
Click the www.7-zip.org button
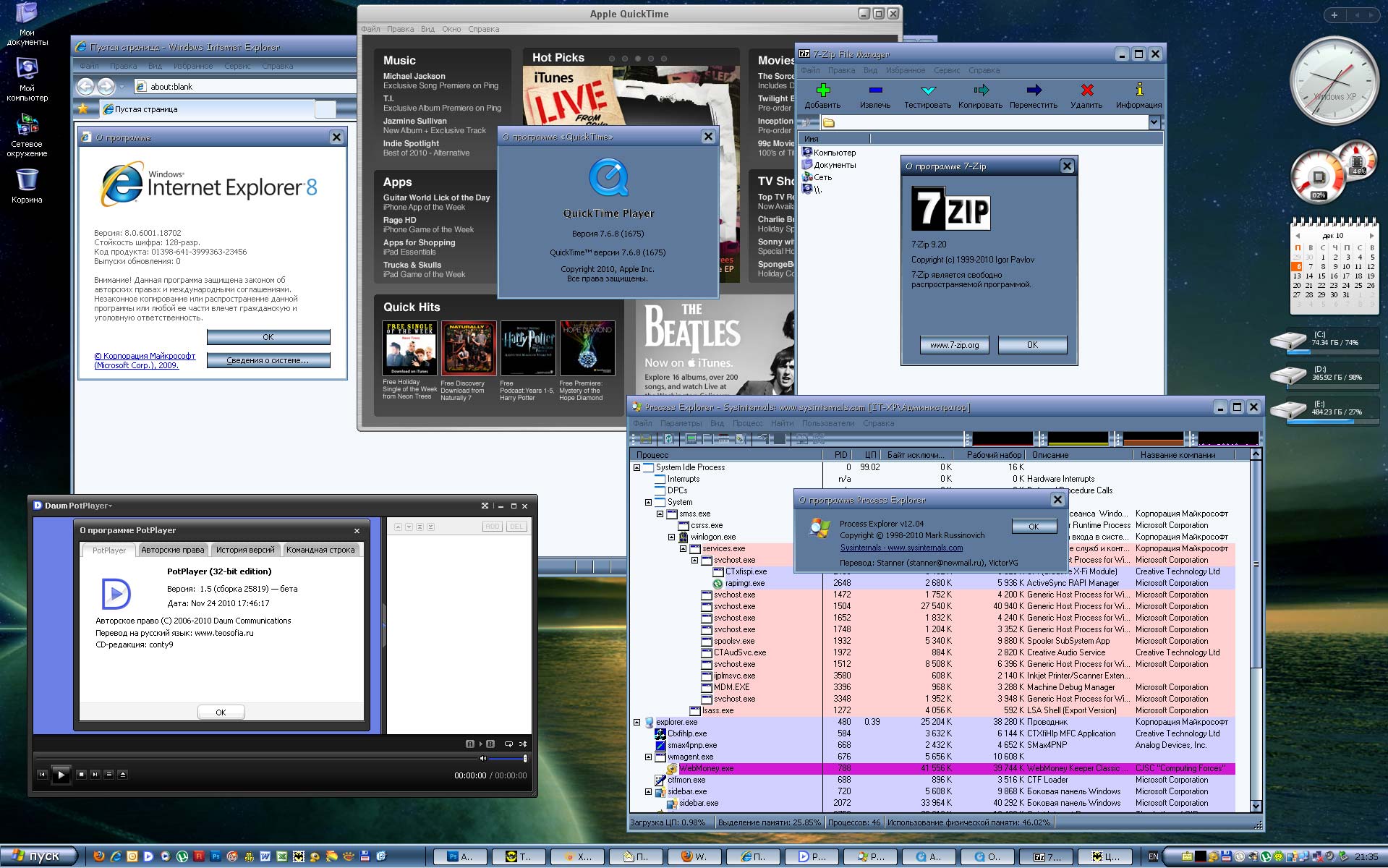coord(955,345)
